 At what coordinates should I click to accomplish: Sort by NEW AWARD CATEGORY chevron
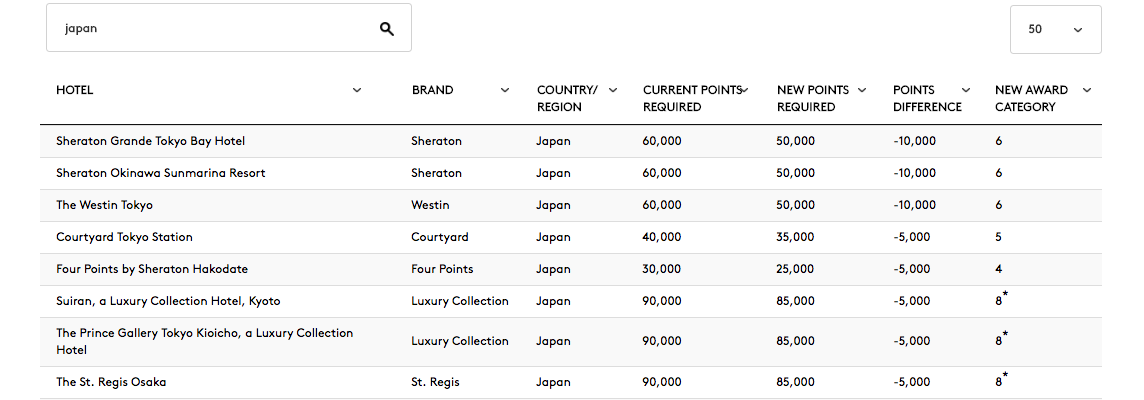1087,91
